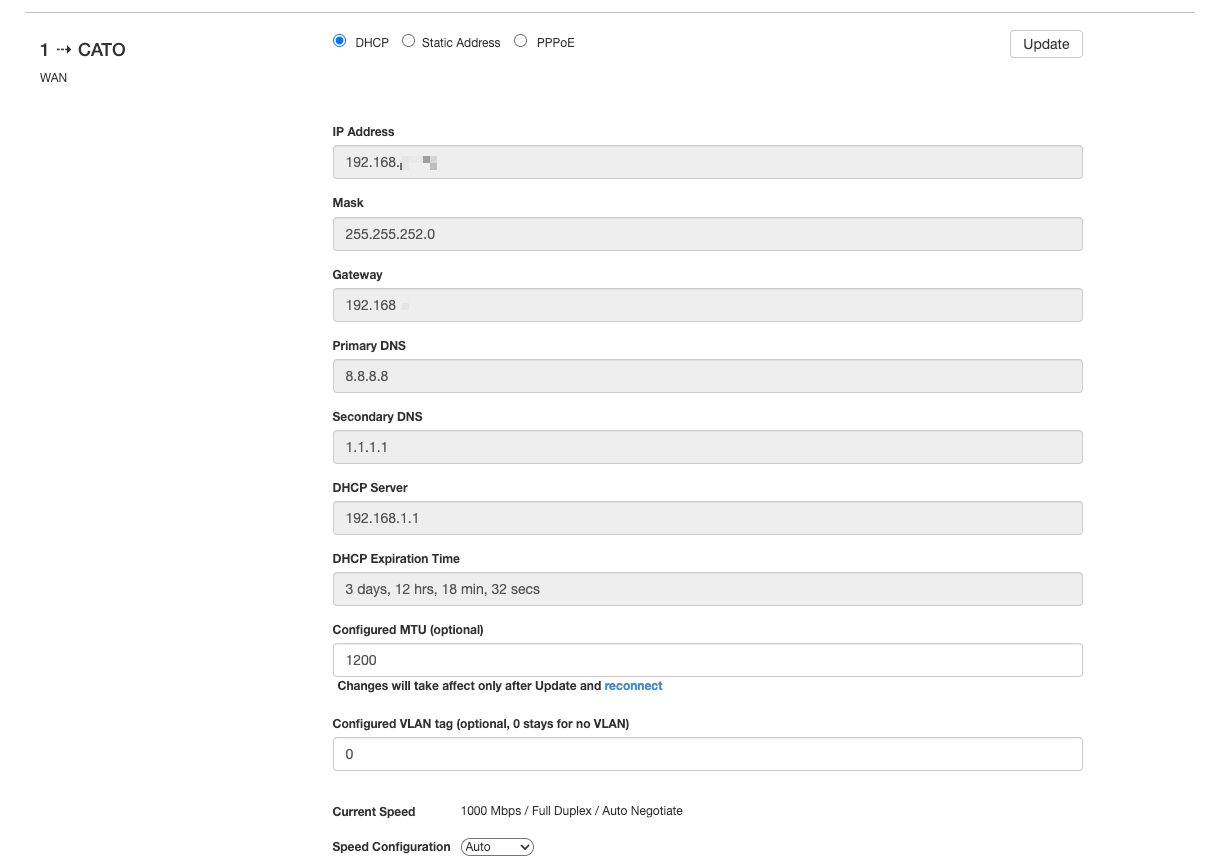Click the IP Address field

[x=707, y=162]
